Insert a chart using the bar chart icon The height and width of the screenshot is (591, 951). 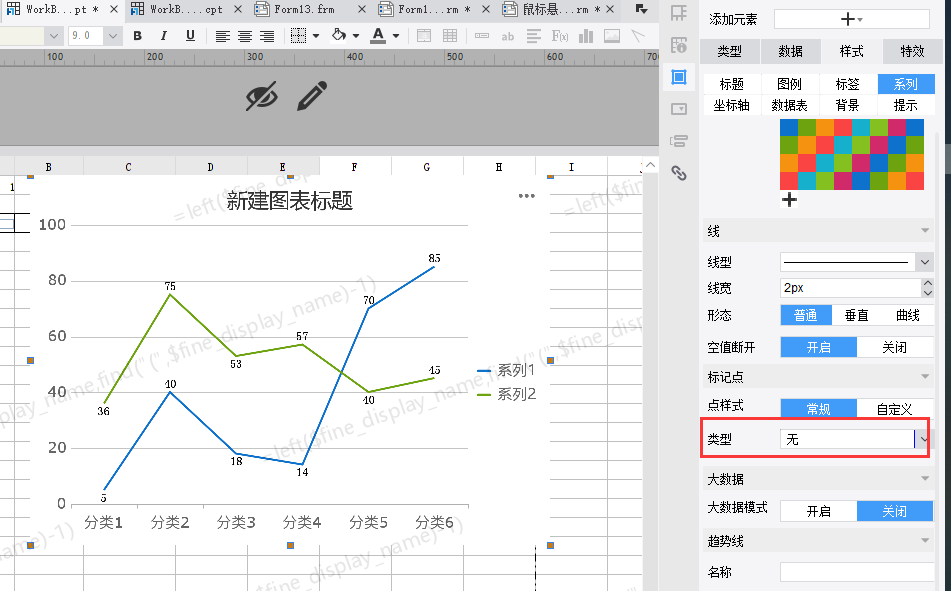(x=586, y=36)
